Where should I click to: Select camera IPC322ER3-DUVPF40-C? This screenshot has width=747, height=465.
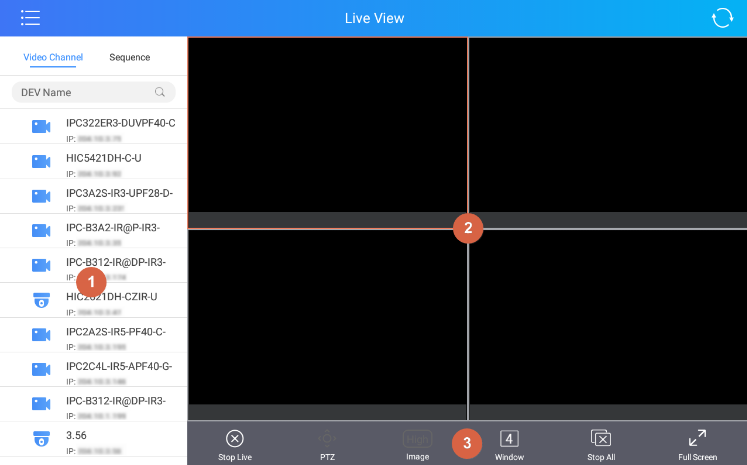[93, 127]
